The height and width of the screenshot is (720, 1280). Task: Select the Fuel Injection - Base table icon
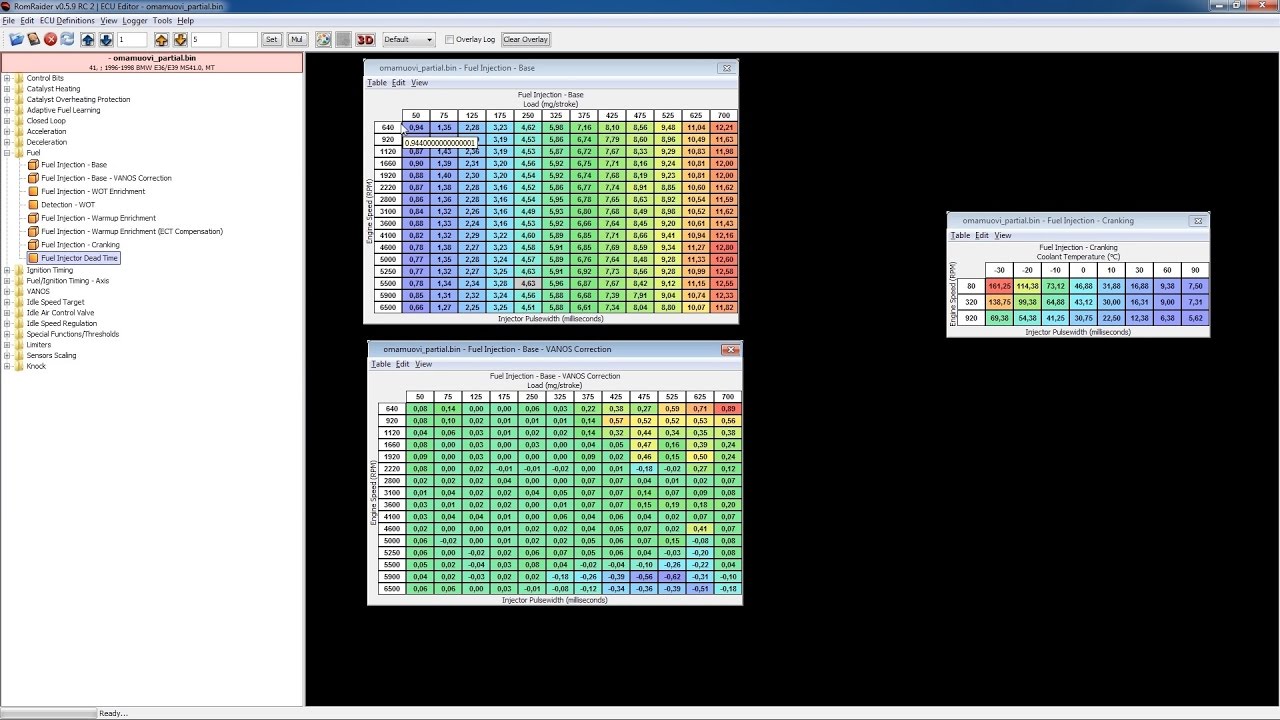click(x=33, y=165)
